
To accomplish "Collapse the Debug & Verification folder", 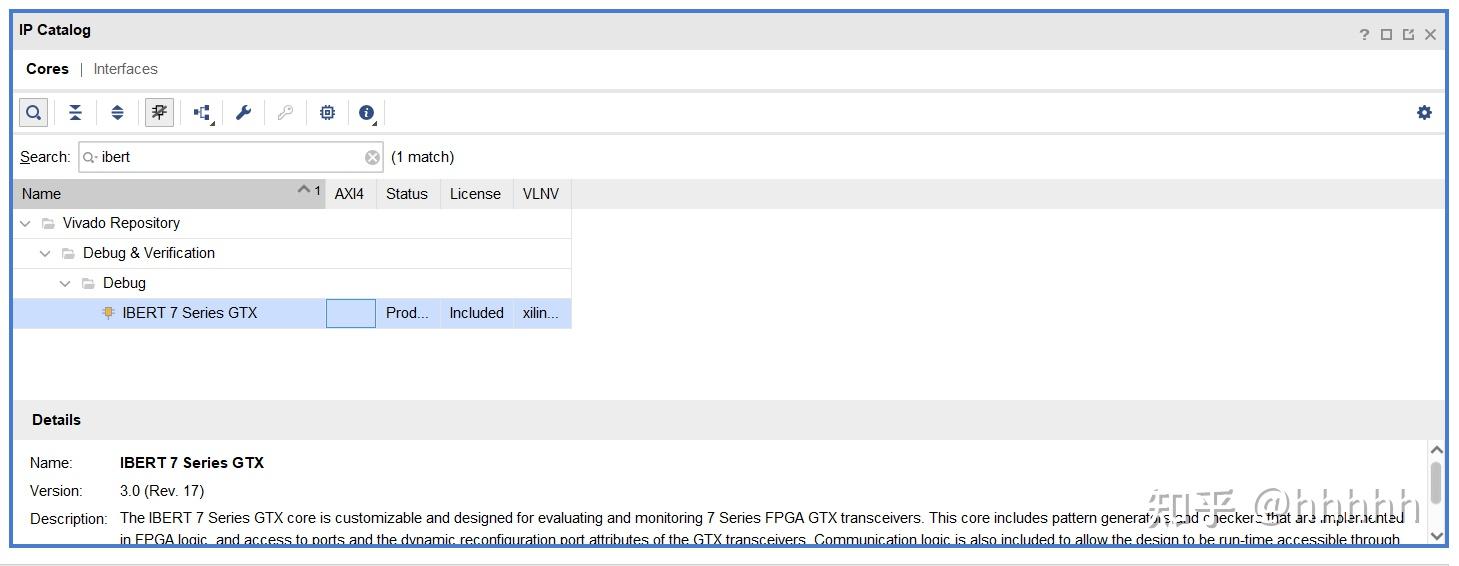I will [45, 253].
